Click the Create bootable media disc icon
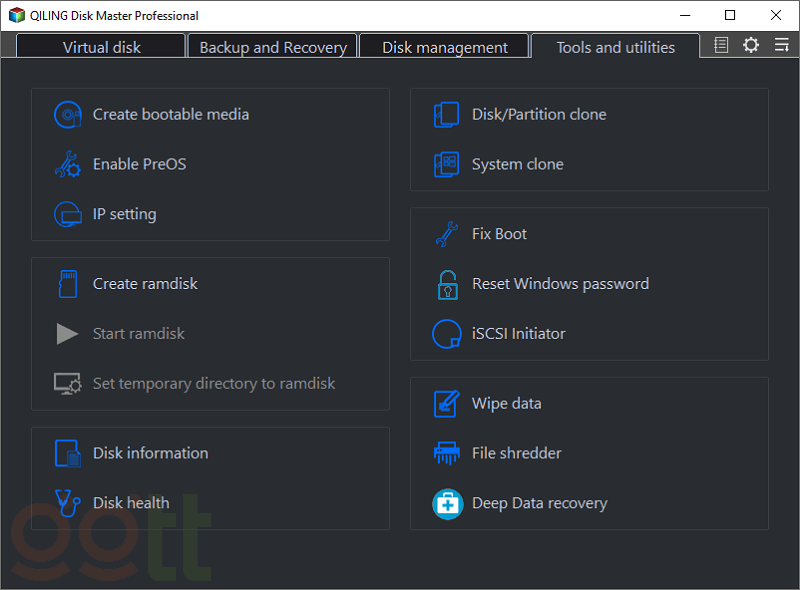800x590 pixels. tap(67, 115)
